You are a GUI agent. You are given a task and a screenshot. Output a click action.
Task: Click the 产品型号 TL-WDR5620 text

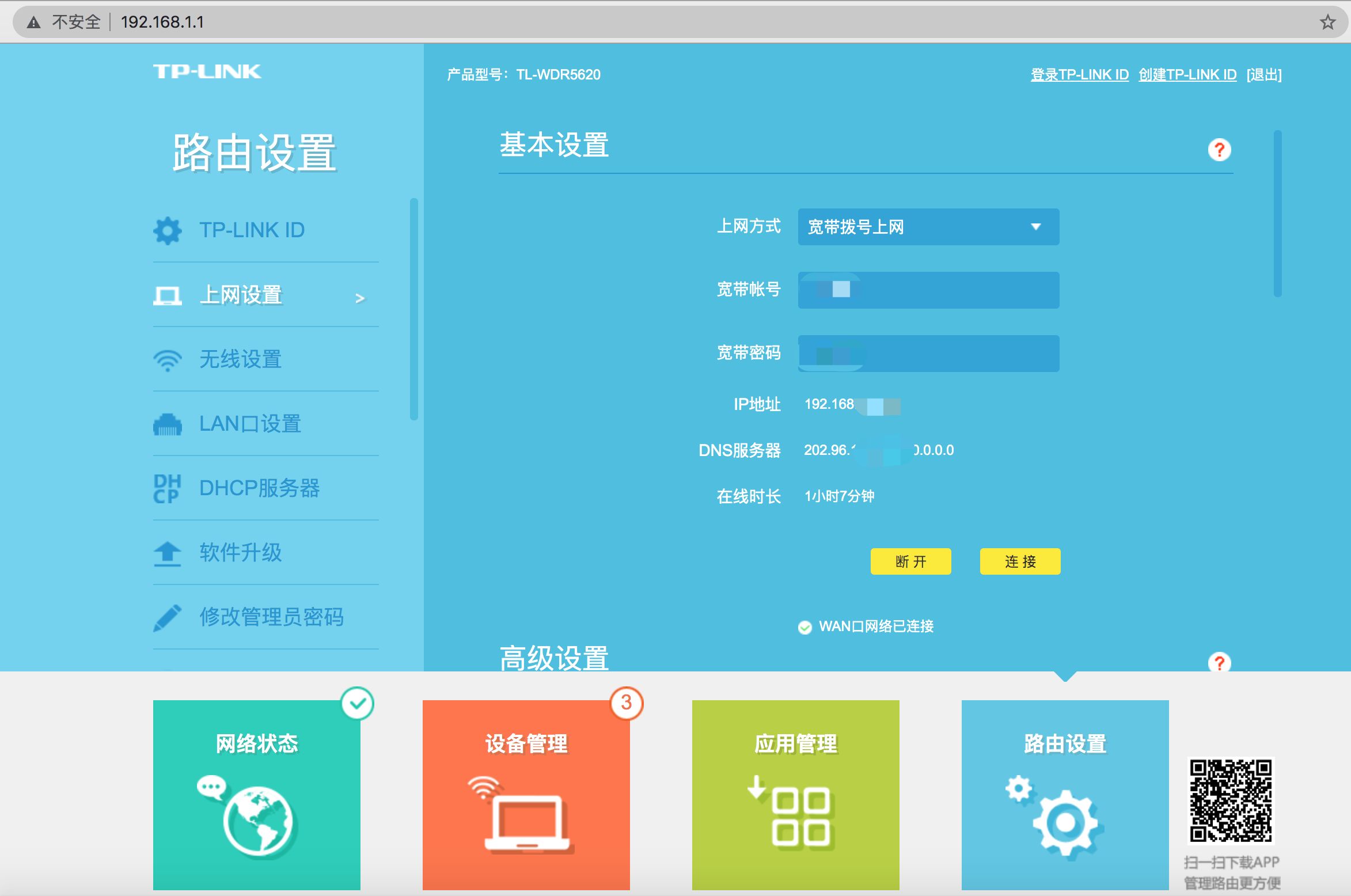[523, 75]
